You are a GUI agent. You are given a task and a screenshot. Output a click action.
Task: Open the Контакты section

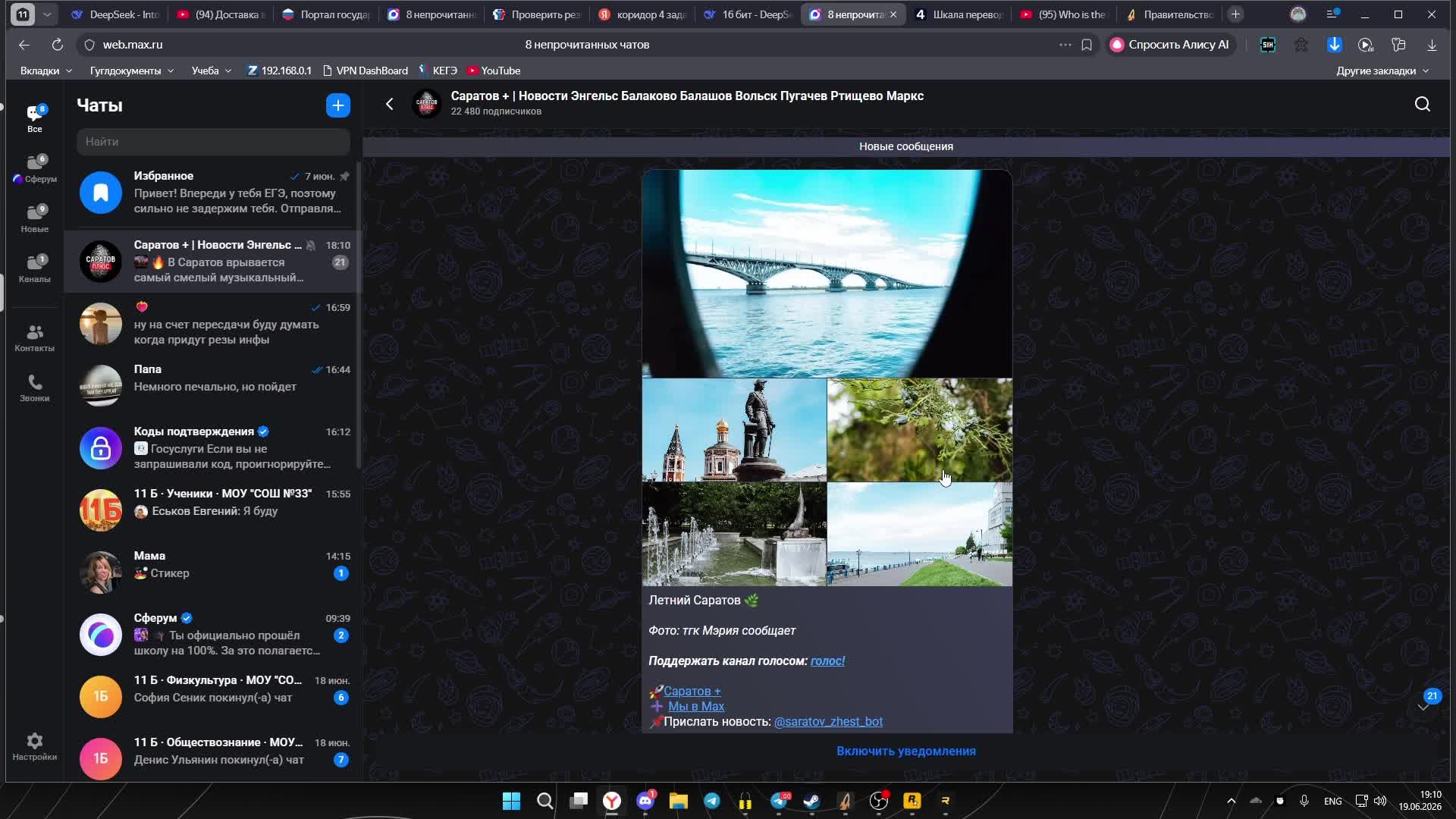[35, 338]
